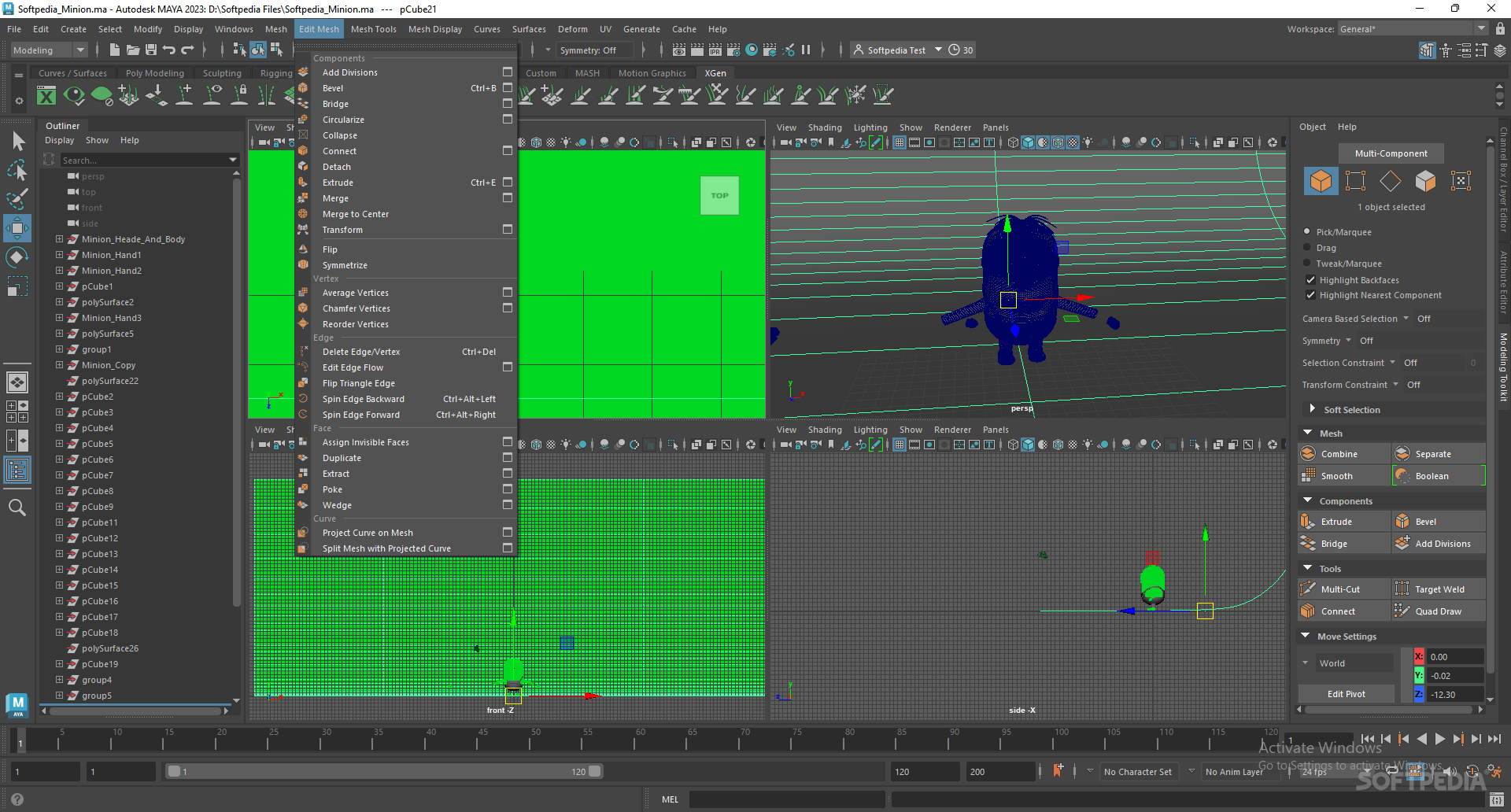Image resolution: width=1511 pixels, height=812 pixels.
Task: Open Merge options box in menu
Action: (508, 198)
